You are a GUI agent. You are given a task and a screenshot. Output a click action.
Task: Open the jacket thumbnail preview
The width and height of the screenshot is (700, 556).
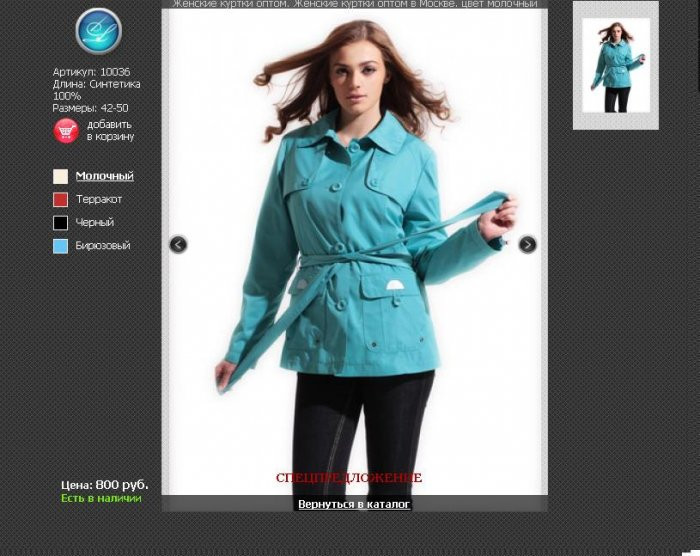(x=616, y=65)
